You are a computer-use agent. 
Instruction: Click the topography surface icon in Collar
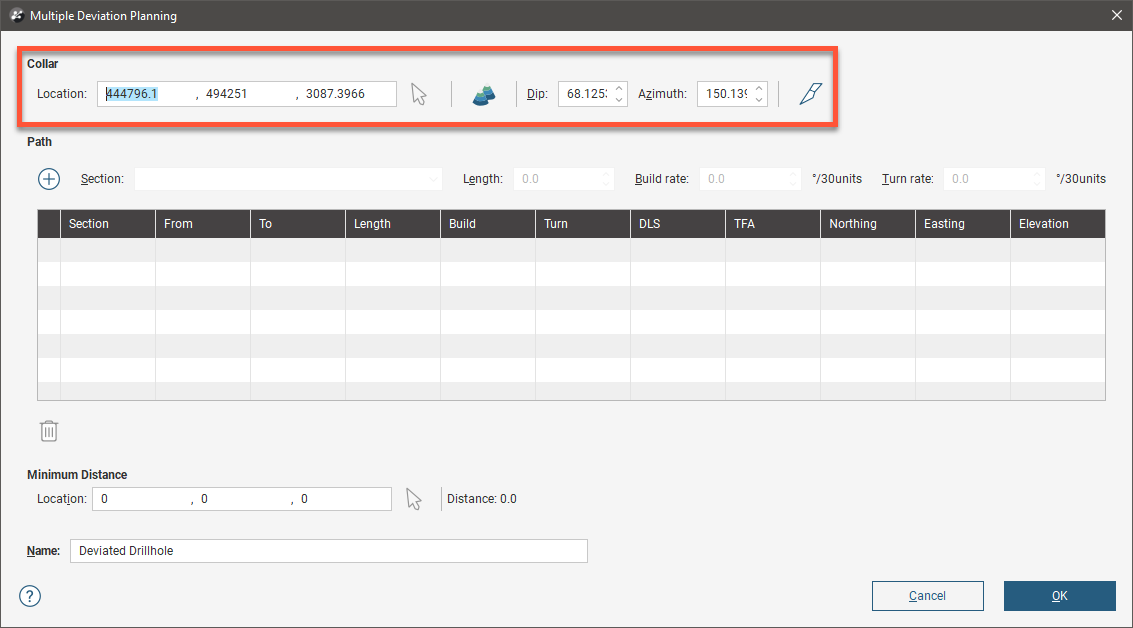tap(484, 95)
